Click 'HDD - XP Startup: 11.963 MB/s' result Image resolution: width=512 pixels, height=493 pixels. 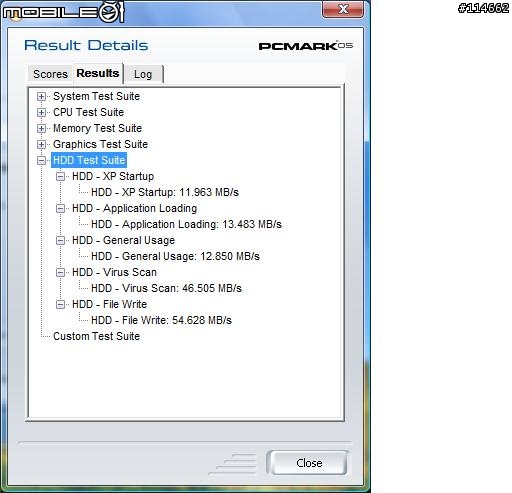point(165,192)
